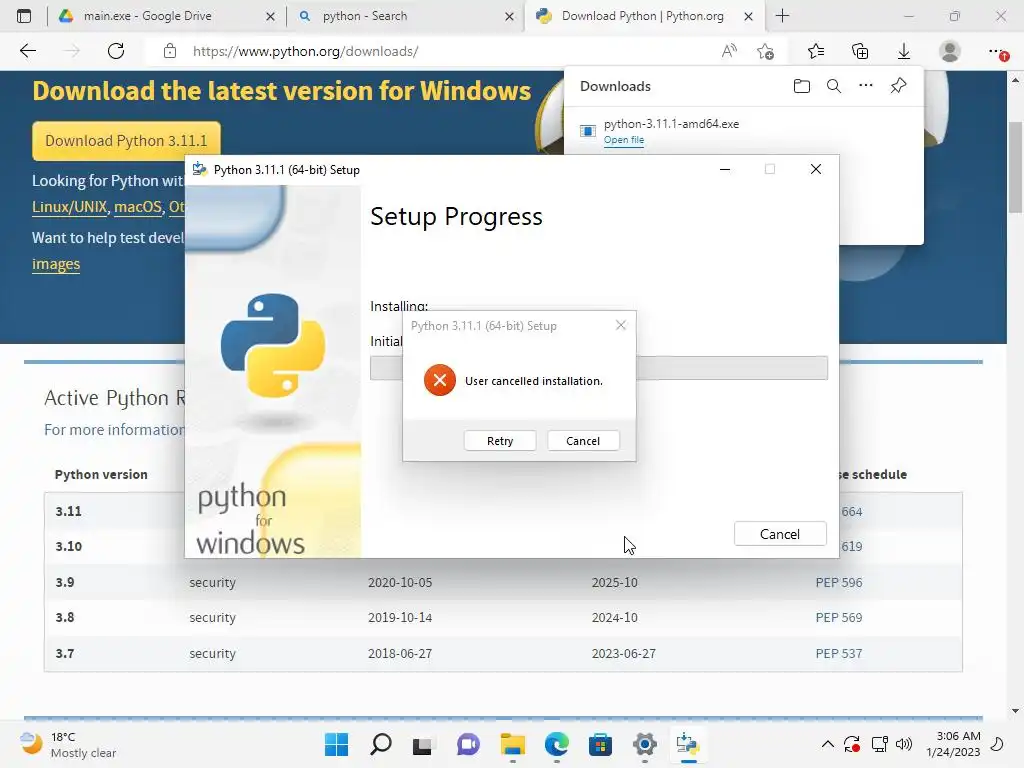Minimize the Python Setup window
Image resolution: width=1024 pixels, height=768 pixels.
tap(725, 169)
